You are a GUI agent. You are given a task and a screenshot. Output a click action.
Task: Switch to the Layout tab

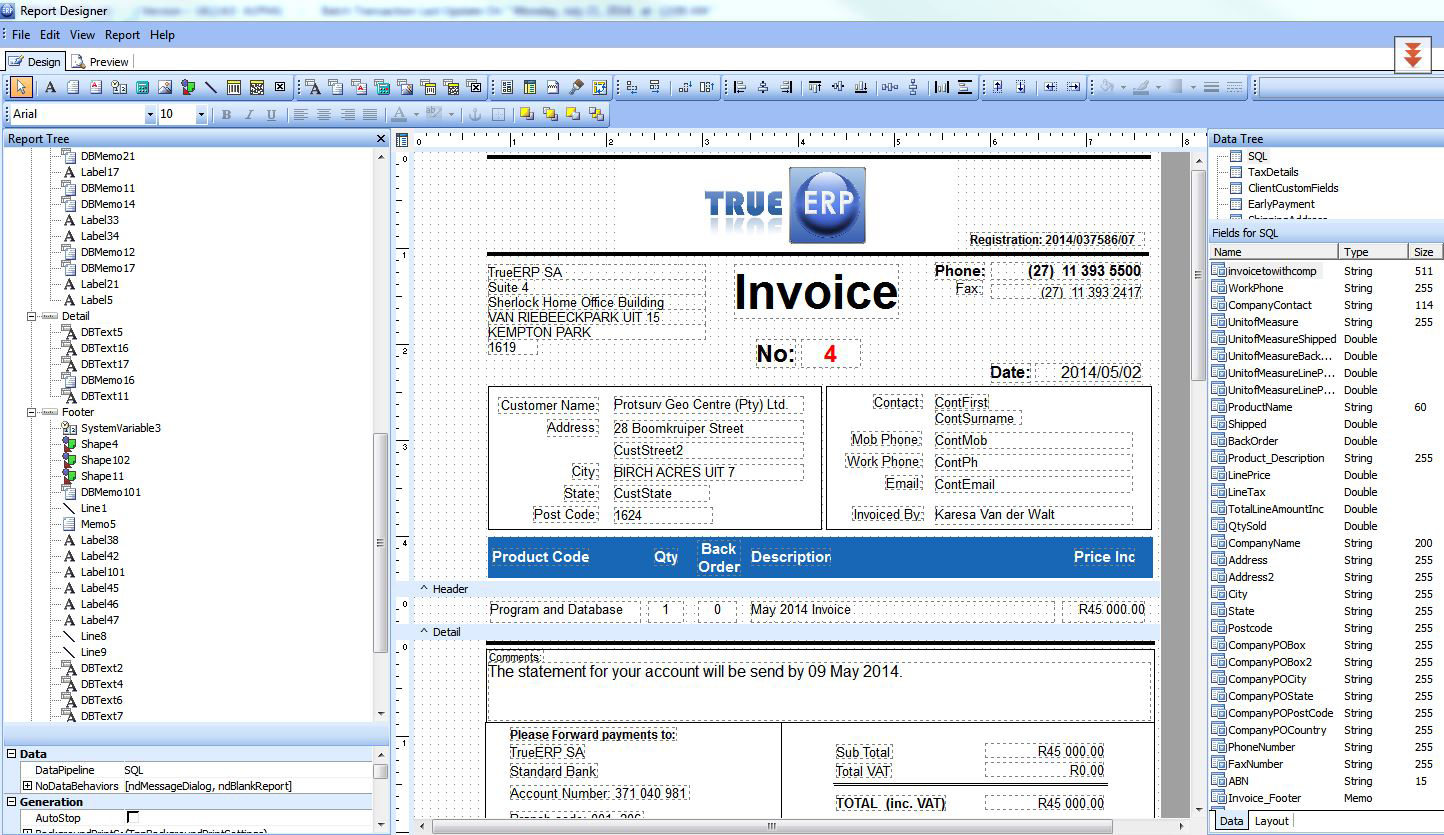point(1271,821)
